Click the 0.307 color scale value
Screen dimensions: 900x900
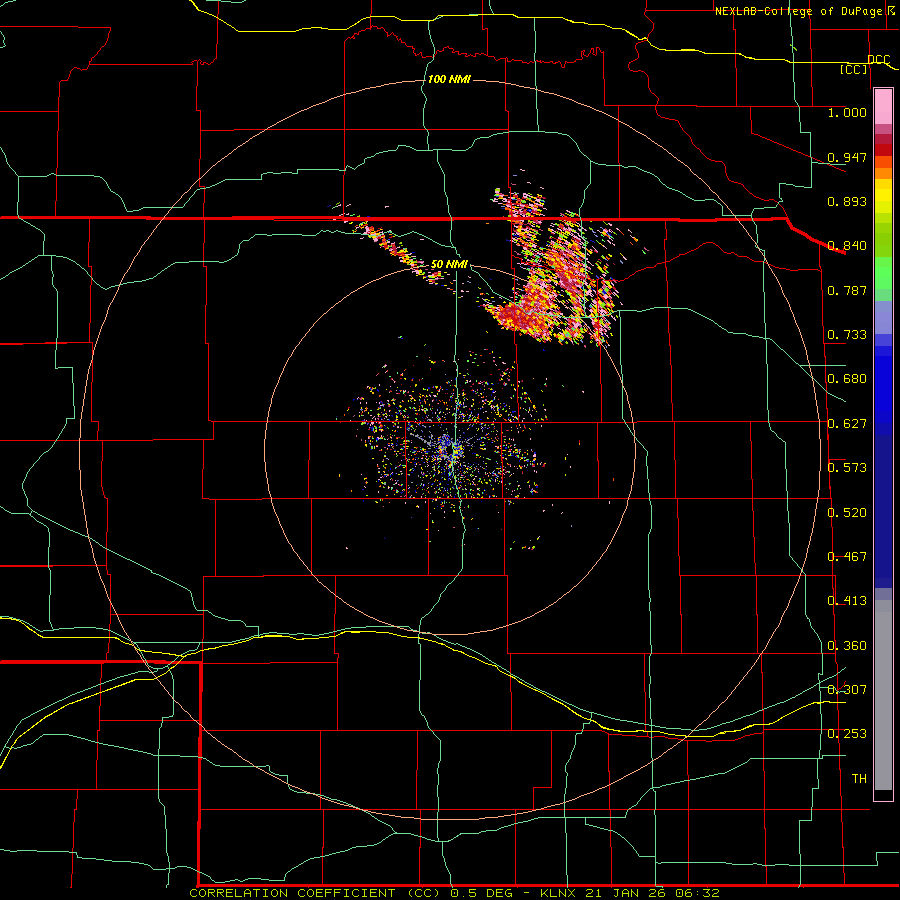(x=847, y=690)
